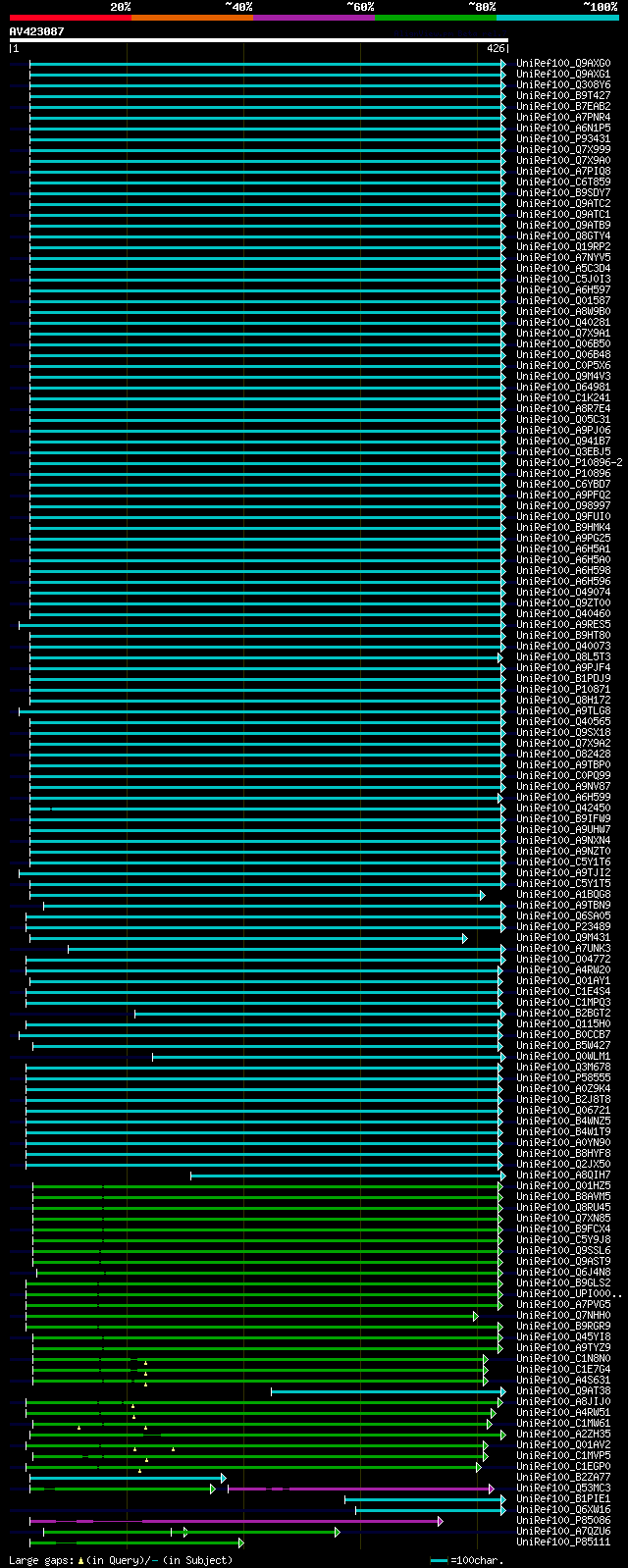Click the label UniRef100_Q0WLM1
This screenshot has height=1568, width=628.
pyautogui.click(x=563, y=1057)
